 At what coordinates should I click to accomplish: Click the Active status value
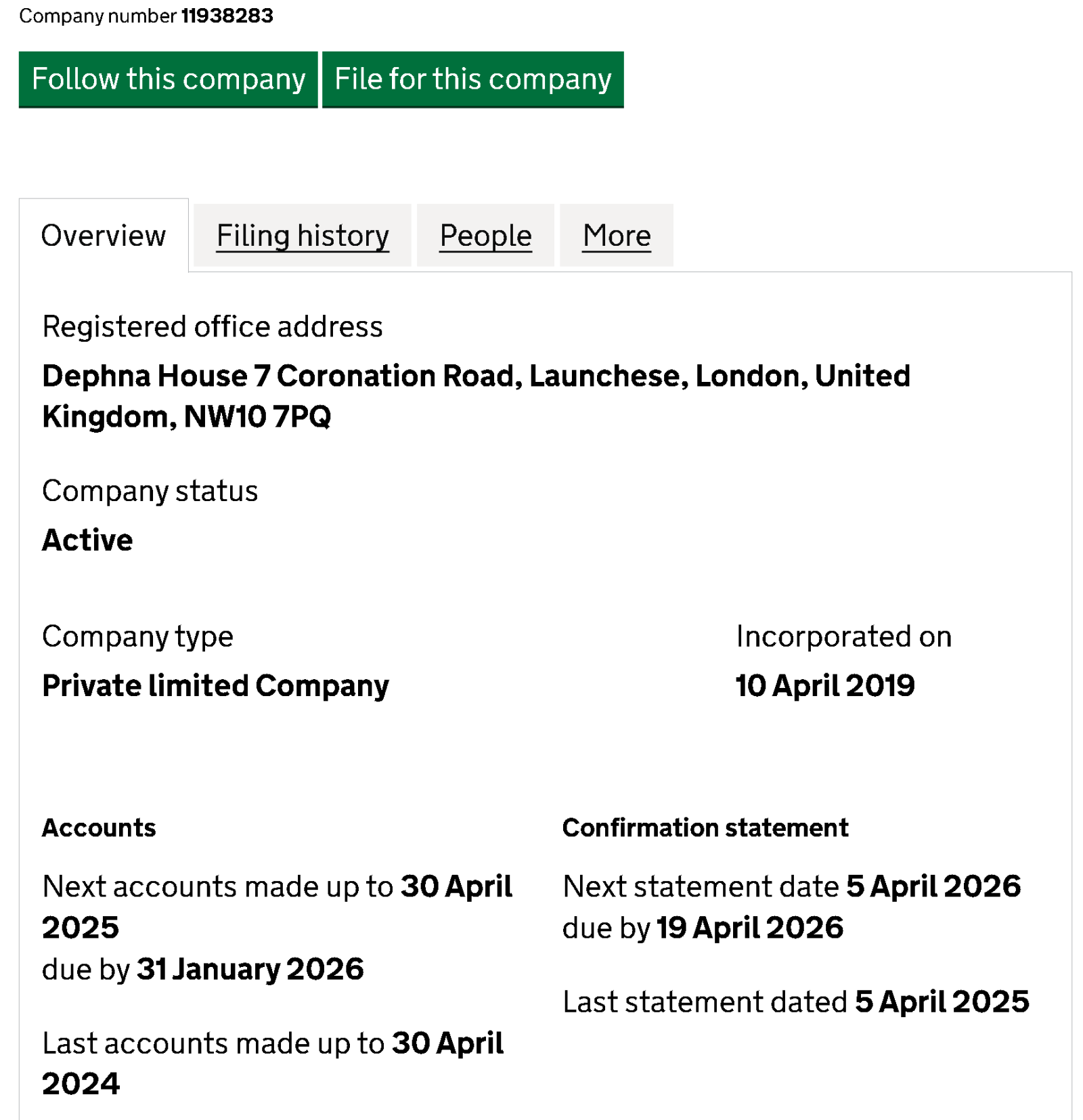pos(87,540)
